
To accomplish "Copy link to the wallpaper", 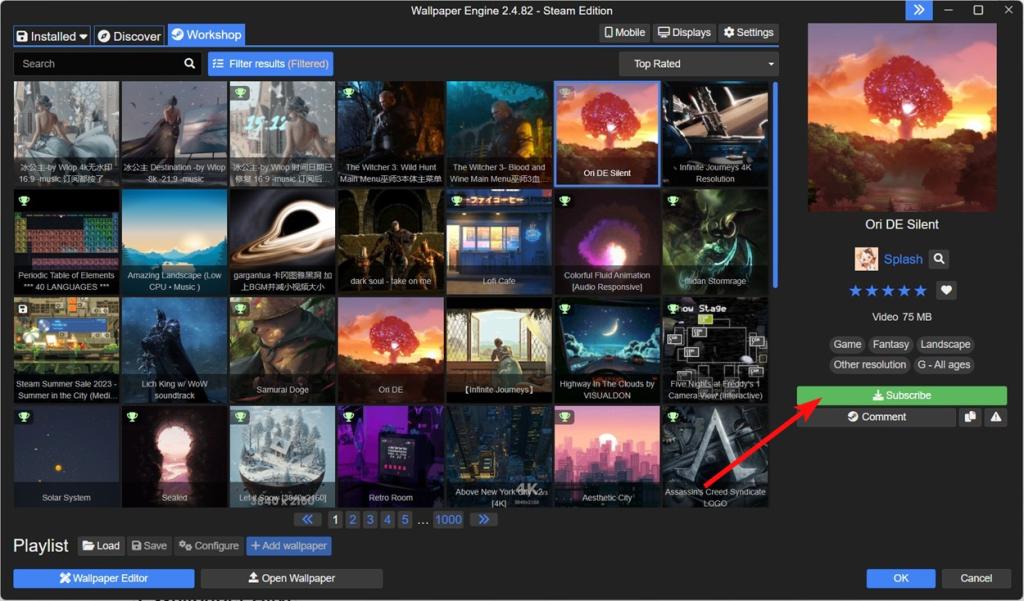I will (x=970, y=417).
